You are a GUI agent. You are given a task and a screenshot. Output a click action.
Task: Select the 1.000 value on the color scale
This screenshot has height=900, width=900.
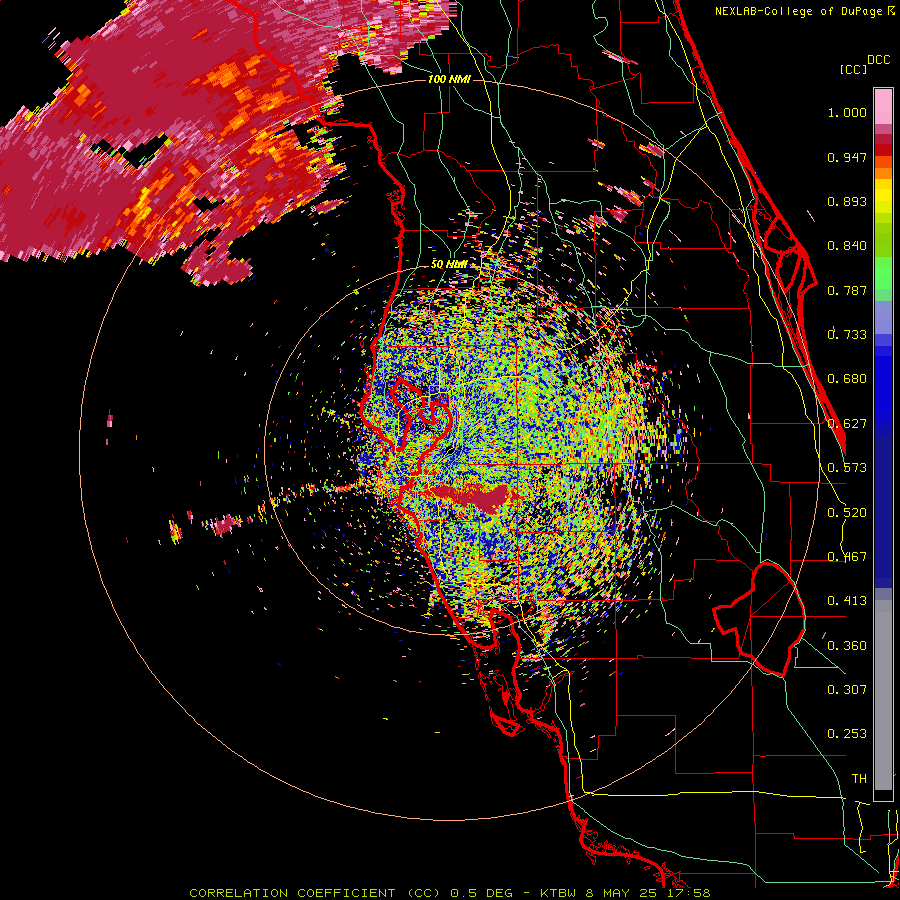coord(847,112)
